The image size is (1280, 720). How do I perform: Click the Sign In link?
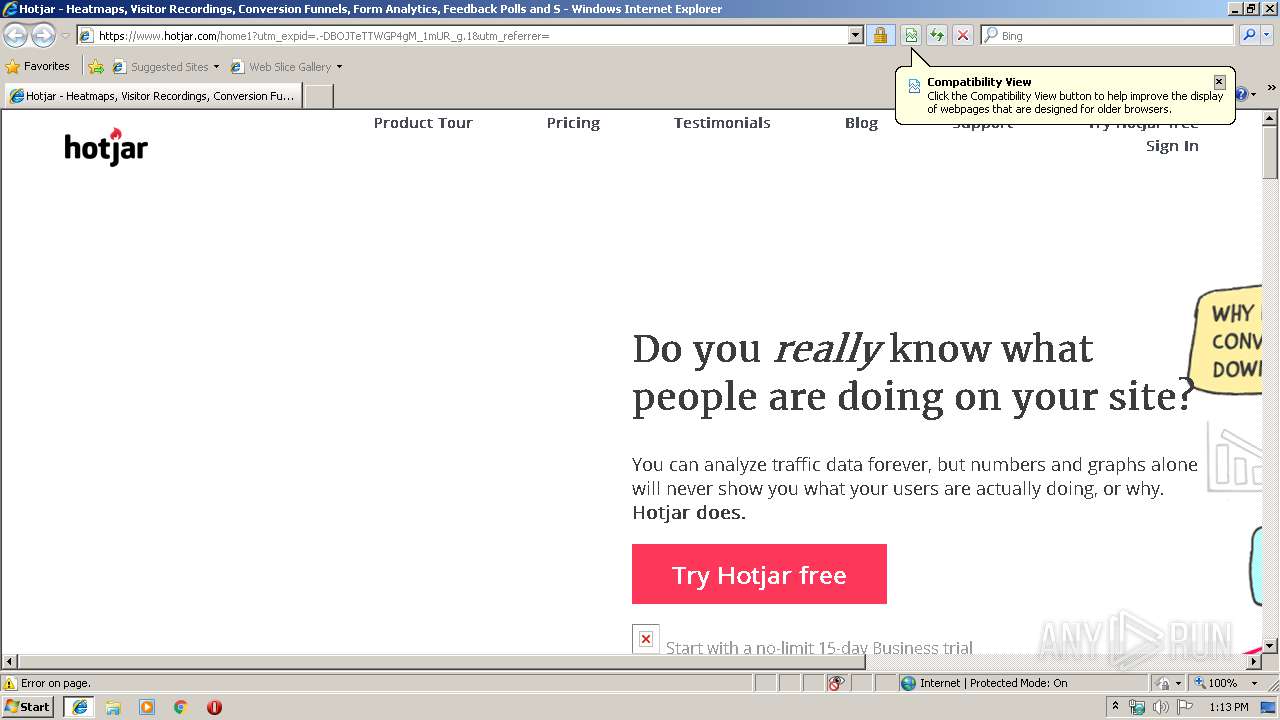pos(1172,146)
